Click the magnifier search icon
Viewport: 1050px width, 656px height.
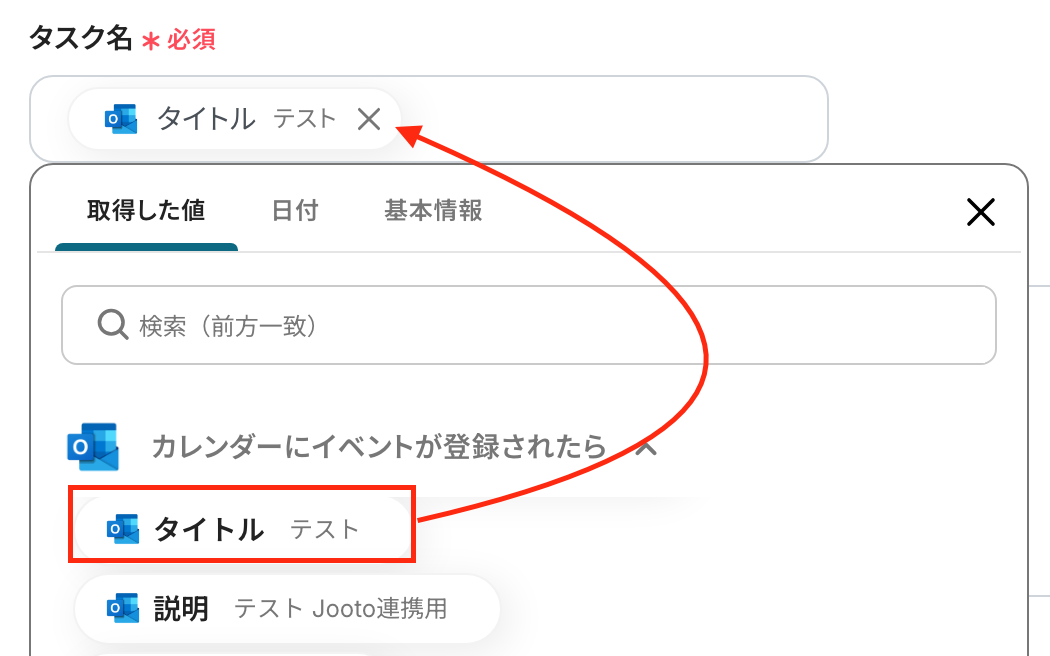(x=110, y=325)
